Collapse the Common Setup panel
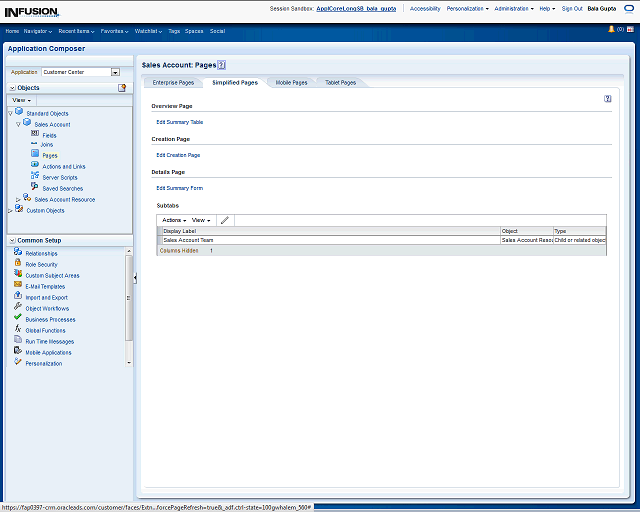This screenshot has width=640, height=512. click(11, 241)
